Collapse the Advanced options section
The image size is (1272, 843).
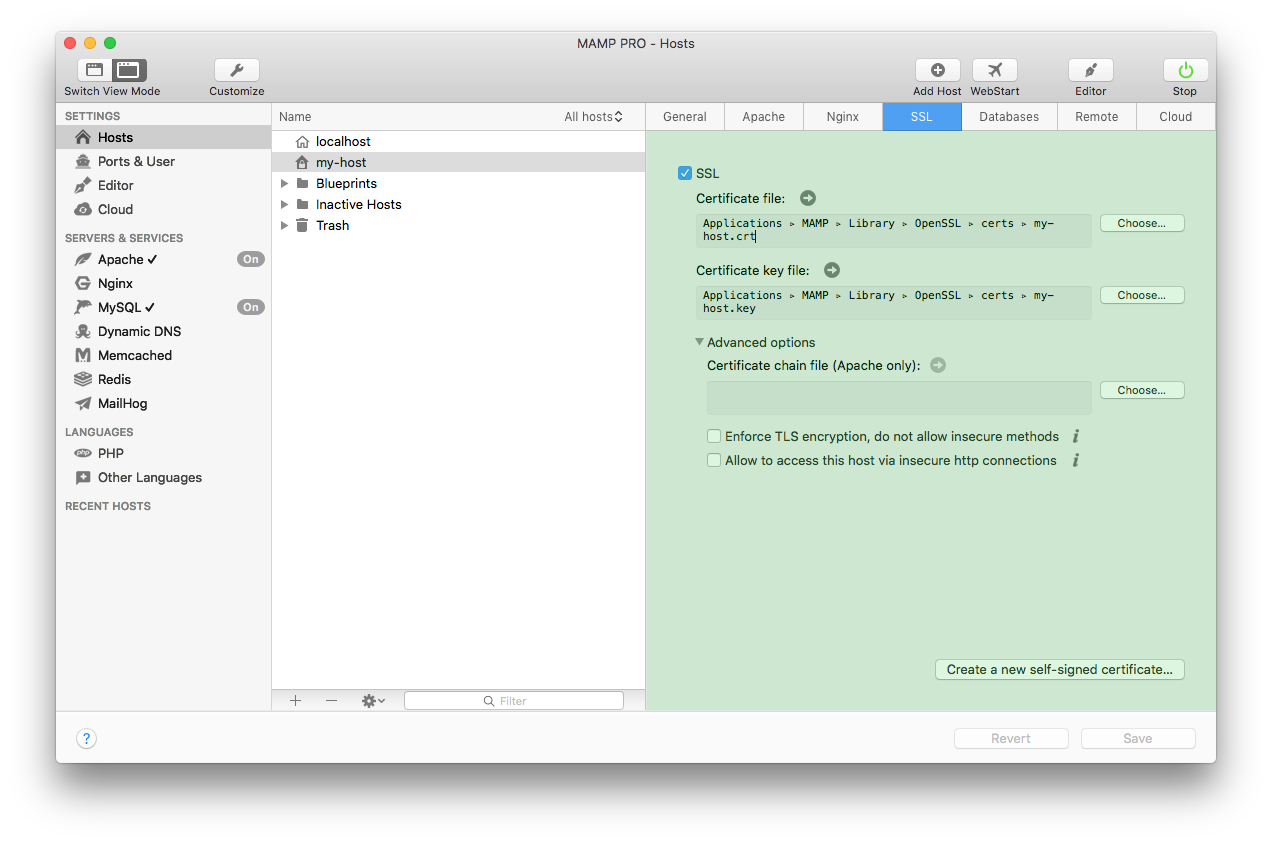click(700, 342)
